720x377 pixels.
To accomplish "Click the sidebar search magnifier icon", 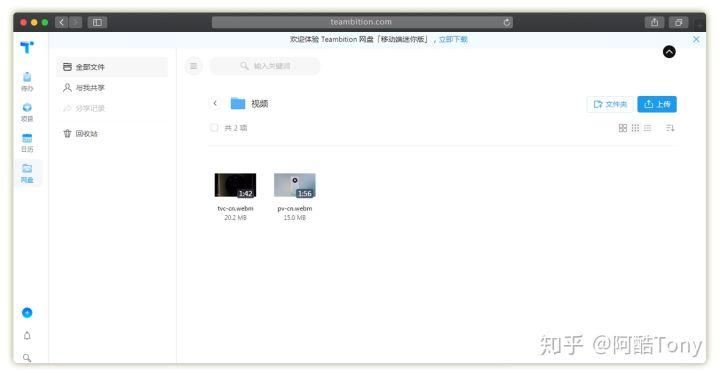I will click(27, 357).
